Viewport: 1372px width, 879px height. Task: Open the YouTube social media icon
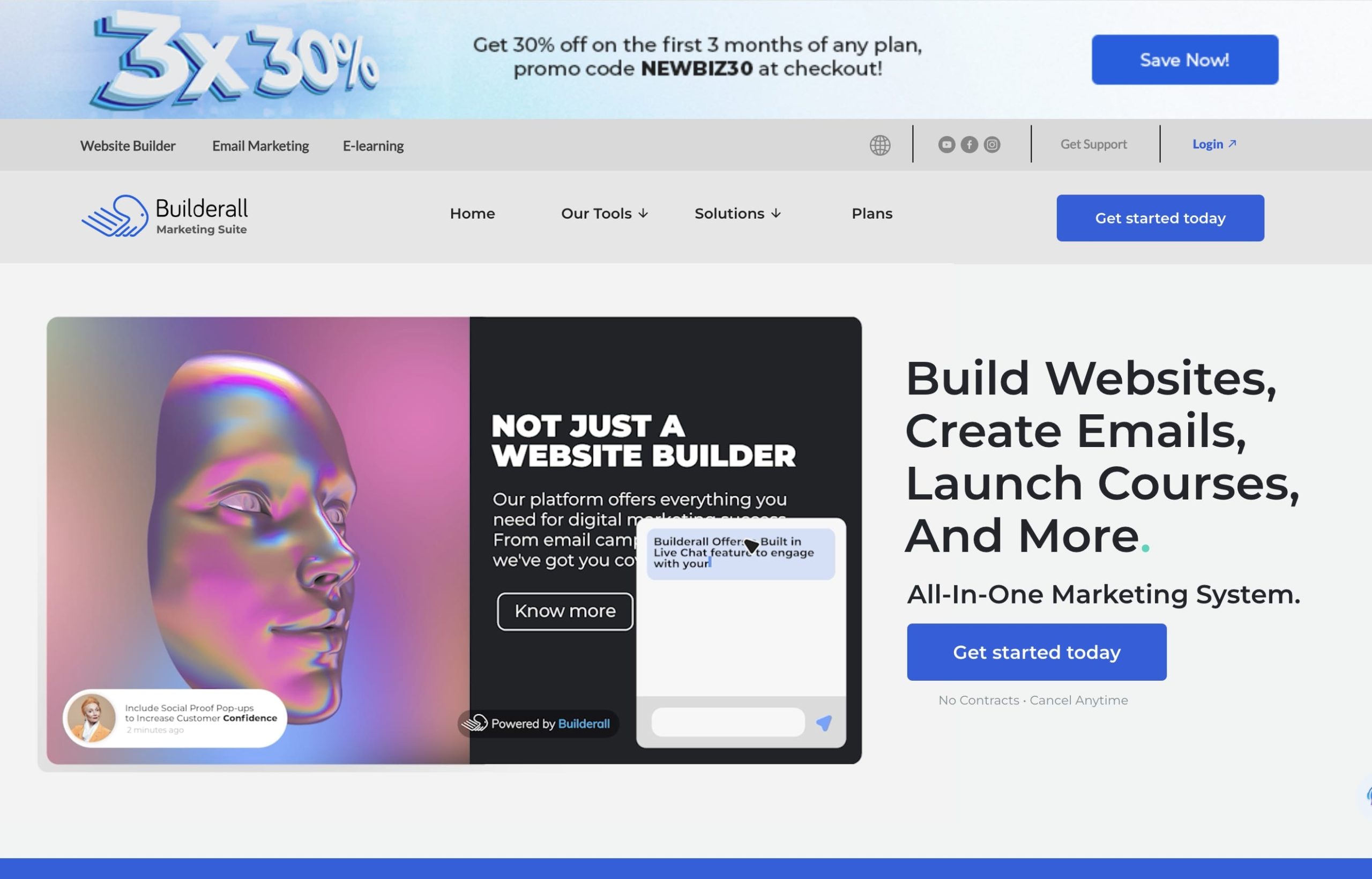(946, 144)
